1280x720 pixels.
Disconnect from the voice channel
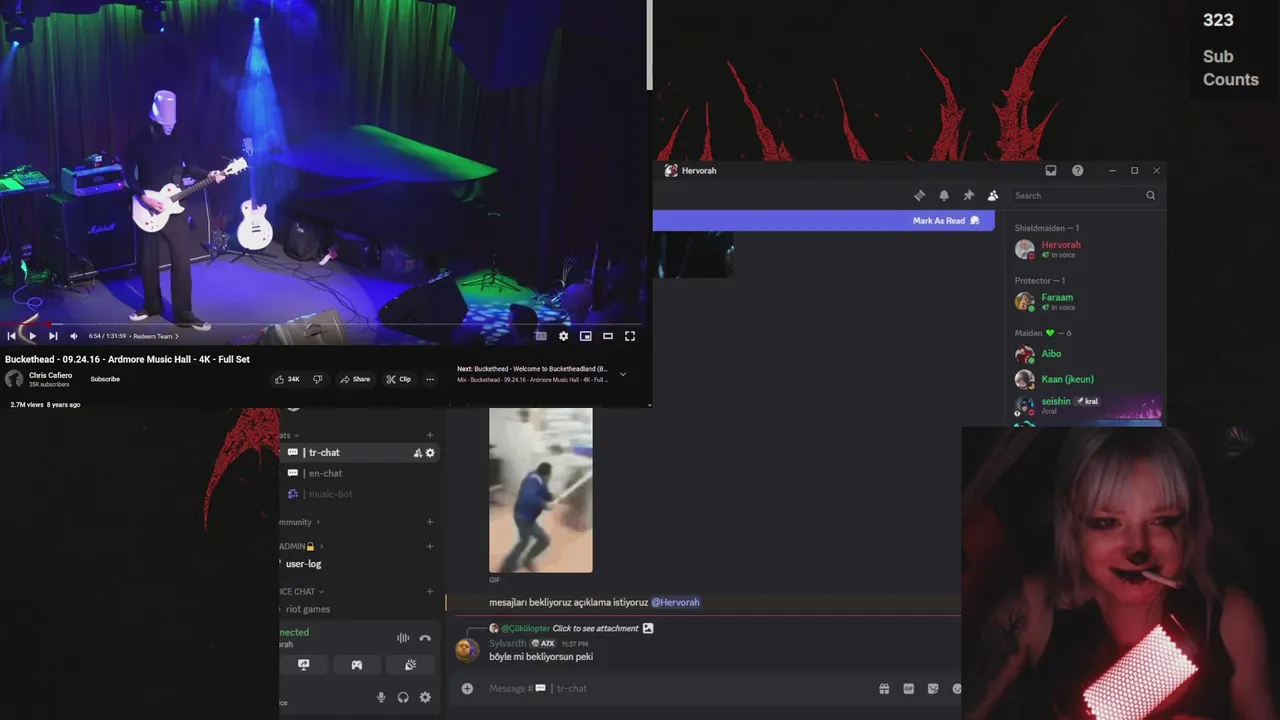[425, 638]
